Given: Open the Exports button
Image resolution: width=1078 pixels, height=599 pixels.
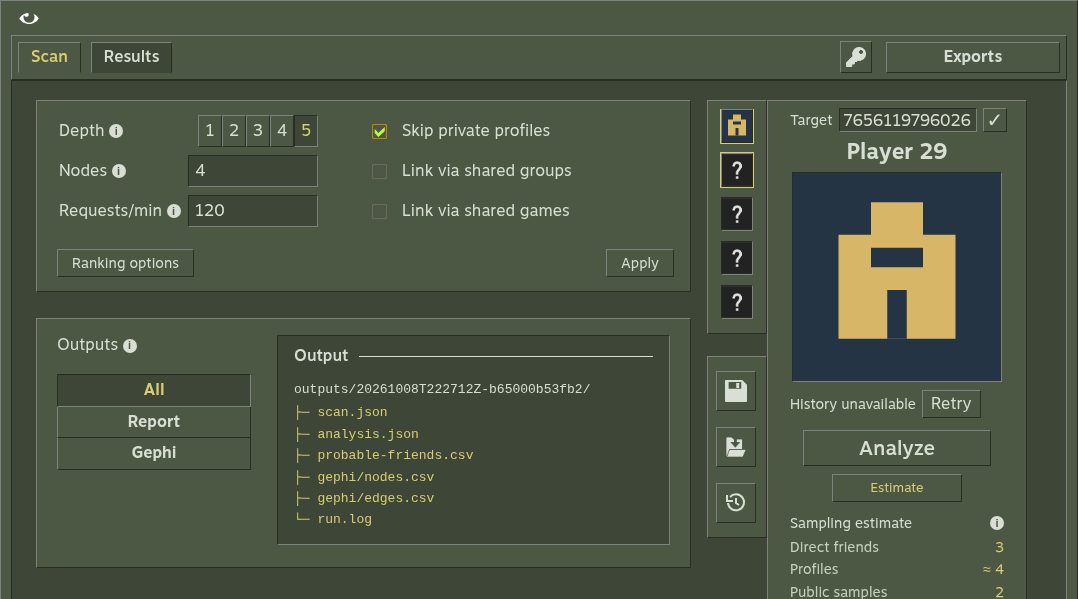Looking at the screenshot, I should pos(973,57).
